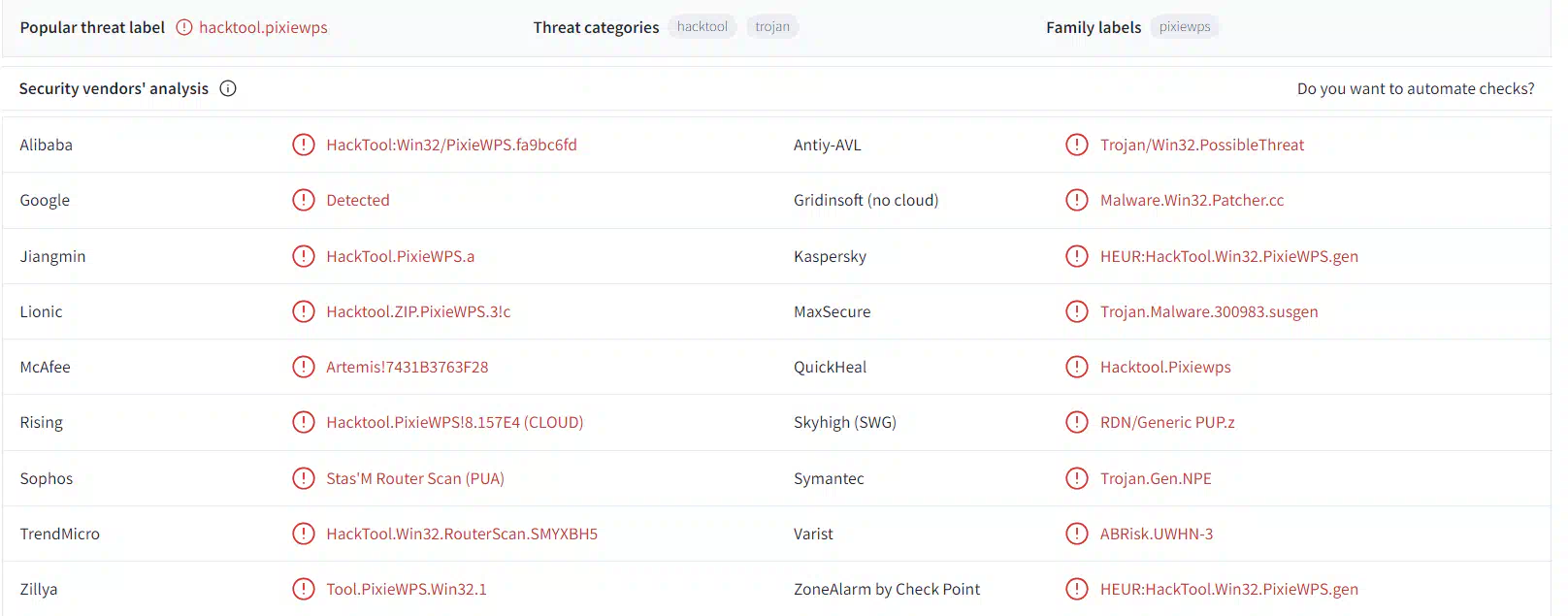Image resolution: width=1568 pixels, height=616 pixels.
Task: Click alert icon next to hacktool.pixiewps label
Action: point(184,27)
